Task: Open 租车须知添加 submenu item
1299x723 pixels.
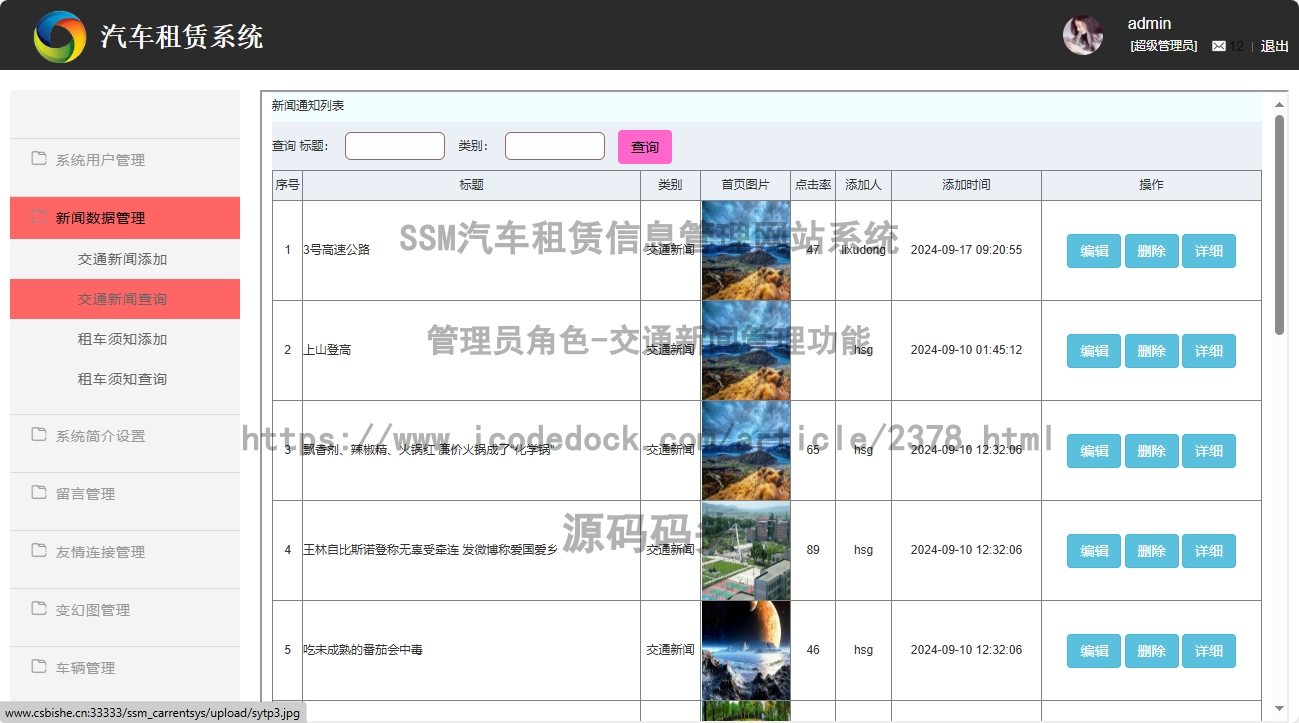Action: point(125,339)
